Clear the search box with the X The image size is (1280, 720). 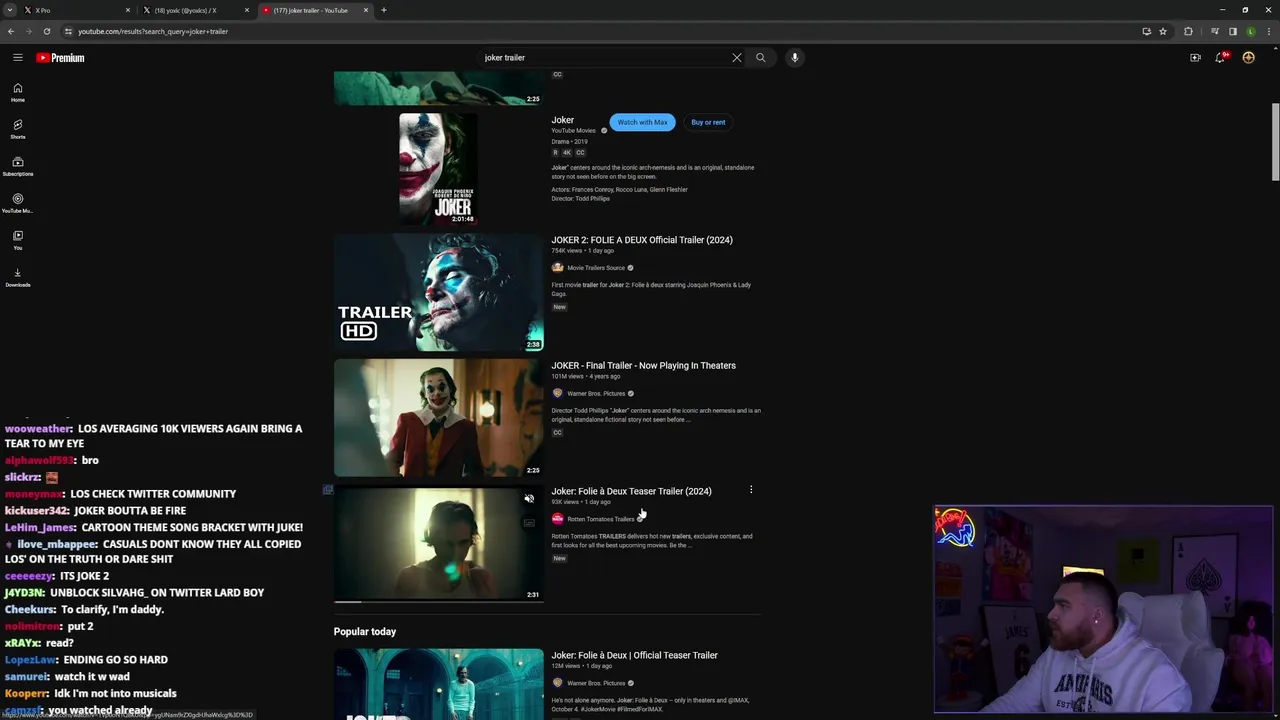(x=737, y=58)
